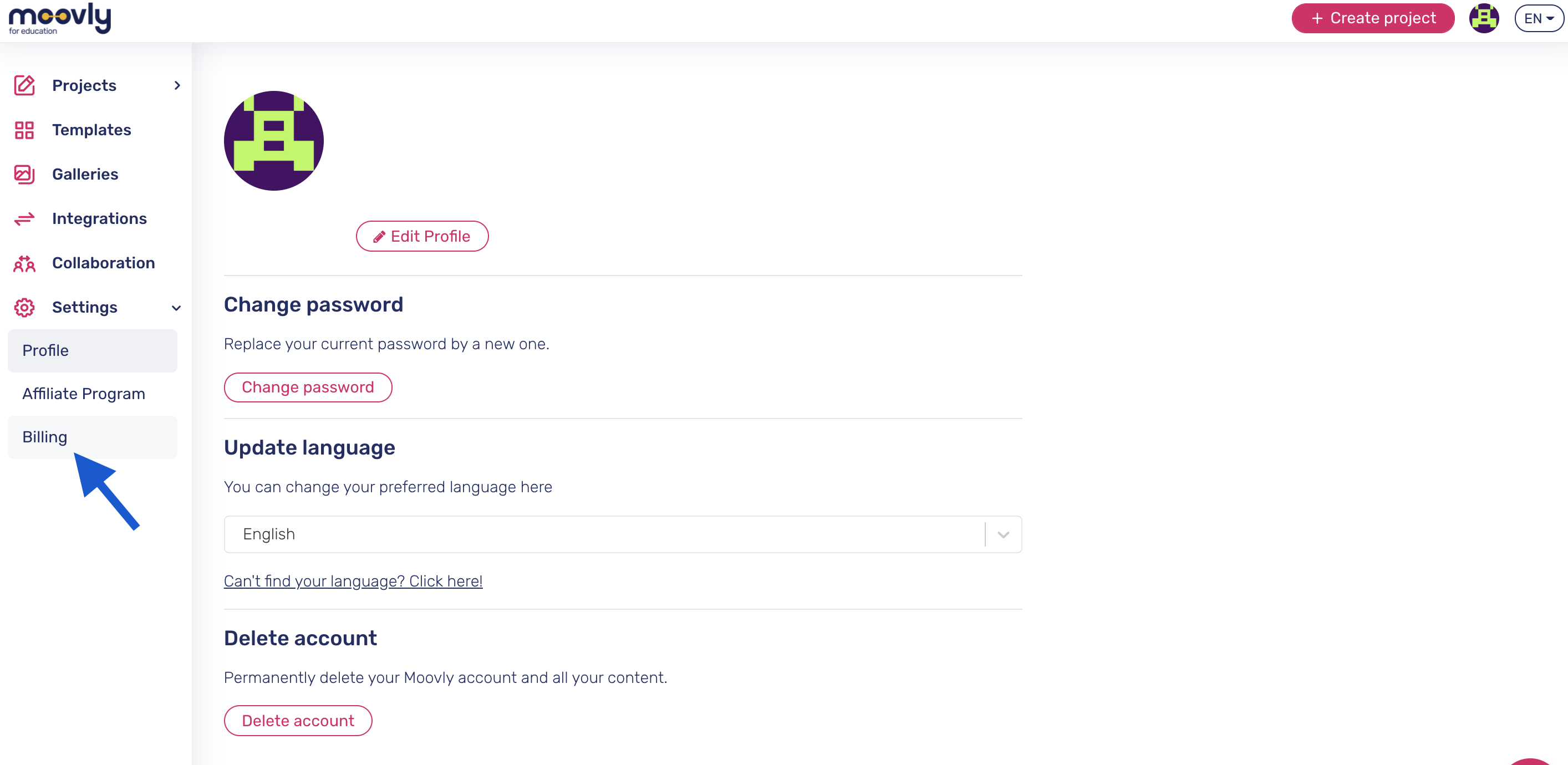This screenshot has height=765, width=1568.
Task: Click the language select dropdown arrow
Action: click(1003, 534)
